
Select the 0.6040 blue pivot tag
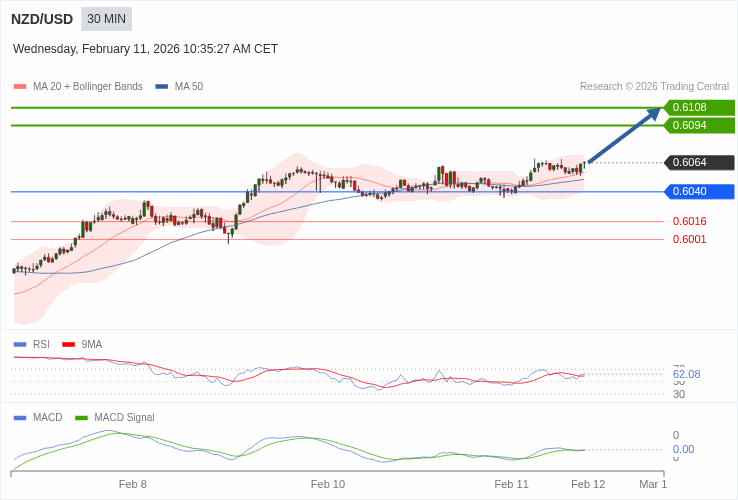699,191
